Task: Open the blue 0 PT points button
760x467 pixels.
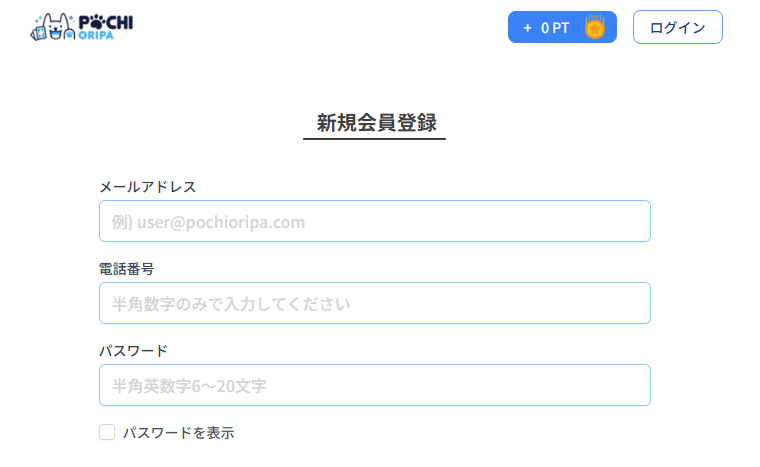Action: 562,27
